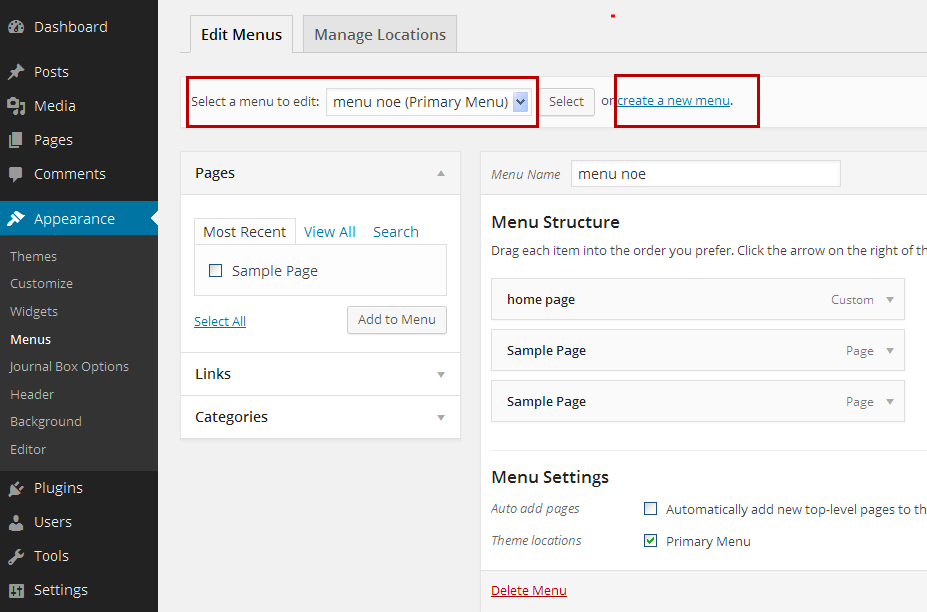The height and width of the screenshot is (612, 927).
Task: Click the Posts pushpin icon
Action: [16, 72]
